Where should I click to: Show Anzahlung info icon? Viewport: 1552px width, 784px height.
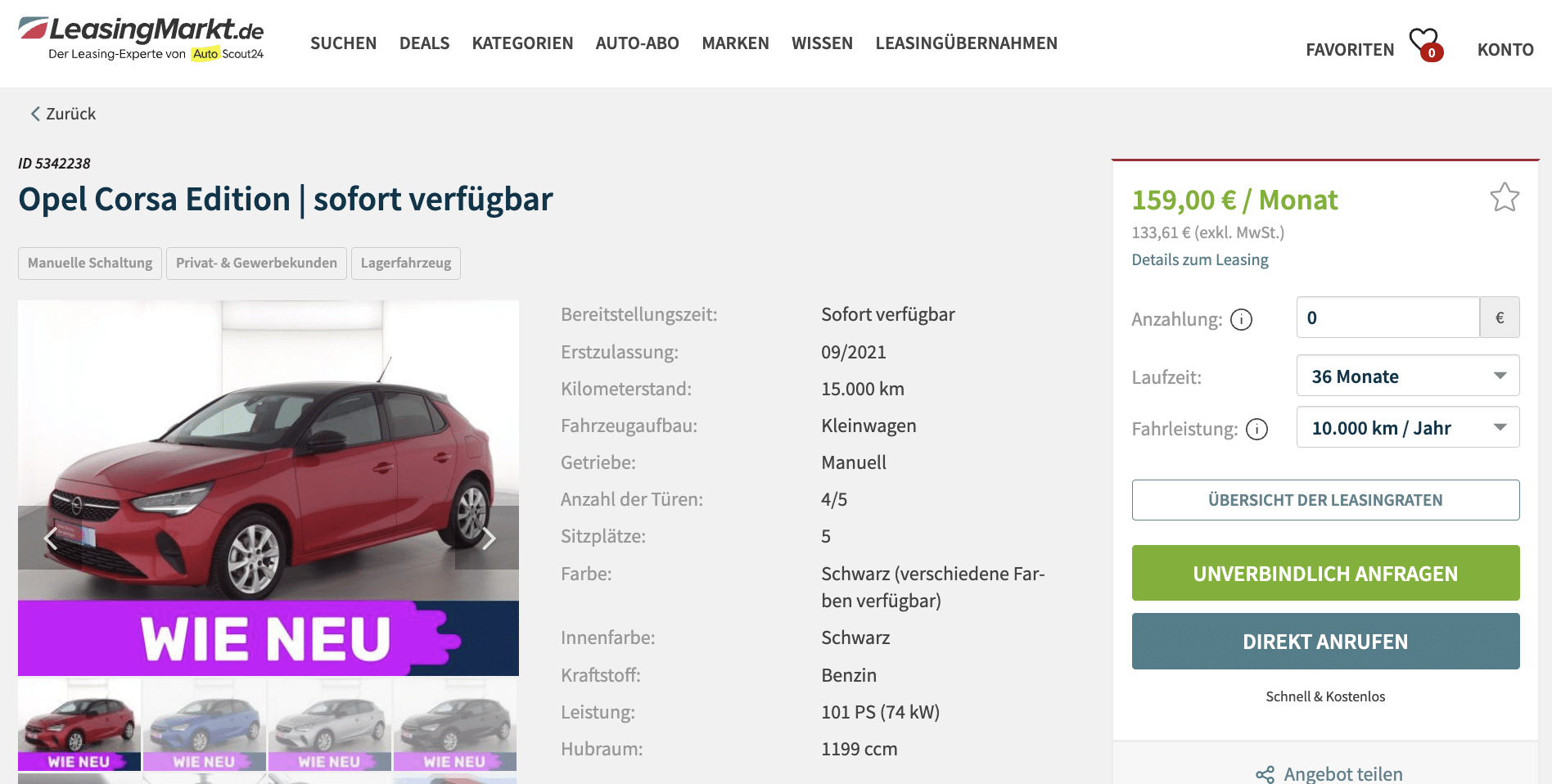[1241, 319]
